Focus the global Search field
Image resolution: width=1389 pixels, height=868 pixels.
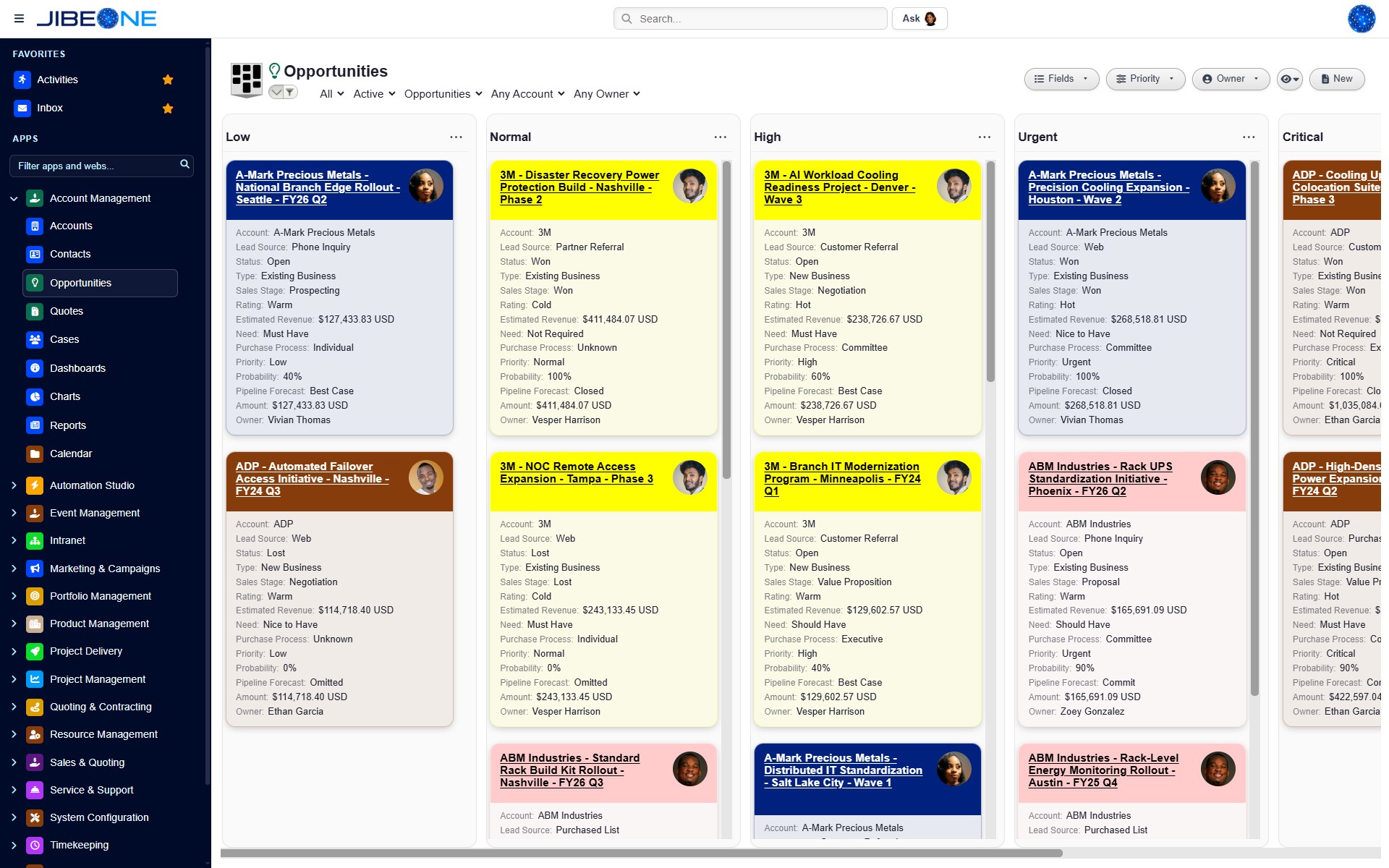tap(750, 19)
